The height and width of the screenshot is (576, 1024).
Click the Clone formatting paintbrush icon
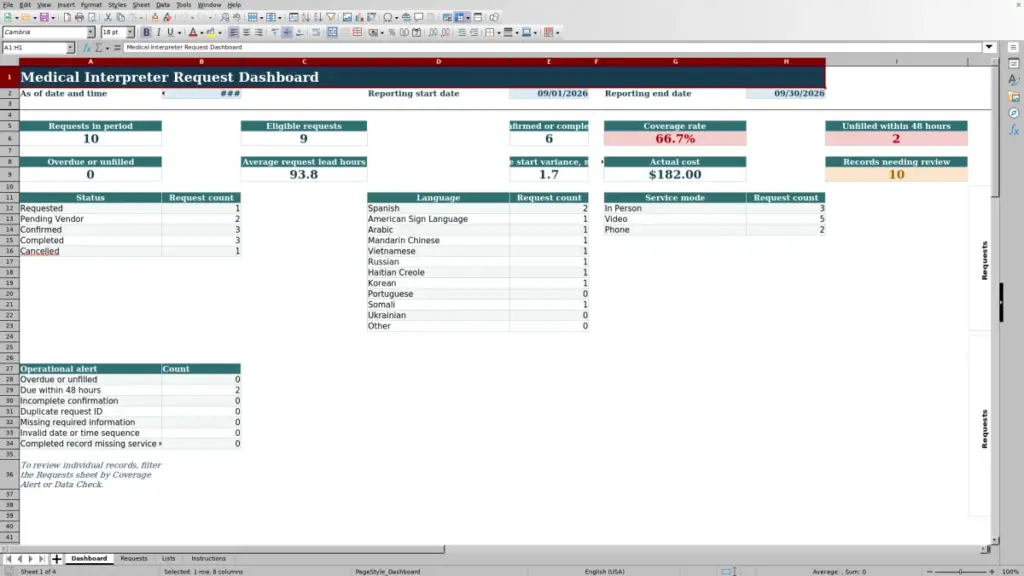point(155,17)
